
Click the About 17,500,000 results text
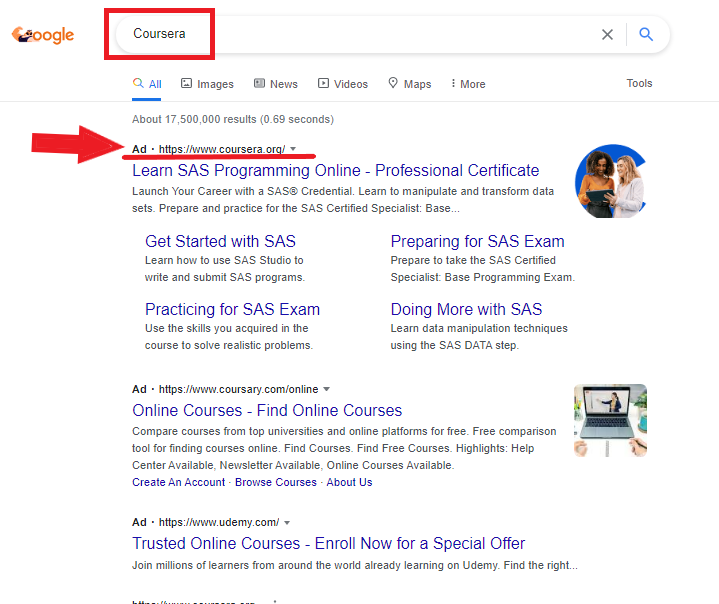233,119
